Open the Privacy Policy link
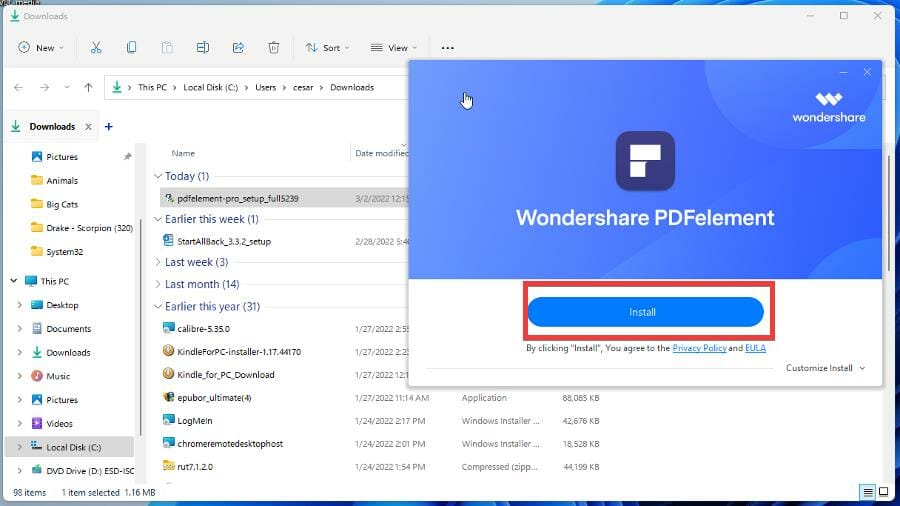 [x=699, y=348]
